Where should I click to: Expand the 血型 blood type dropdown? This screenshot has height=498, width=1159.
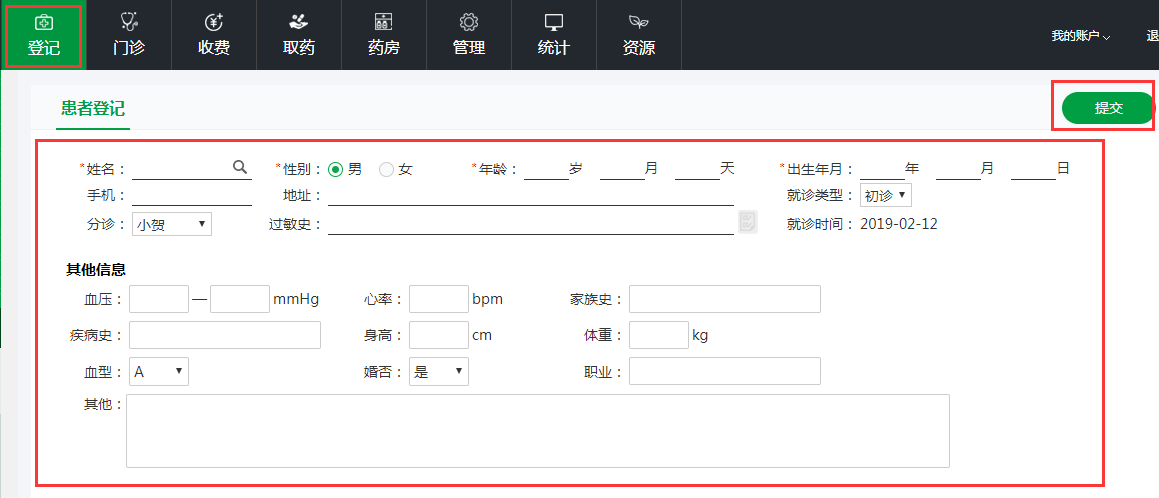pos(159,372)
